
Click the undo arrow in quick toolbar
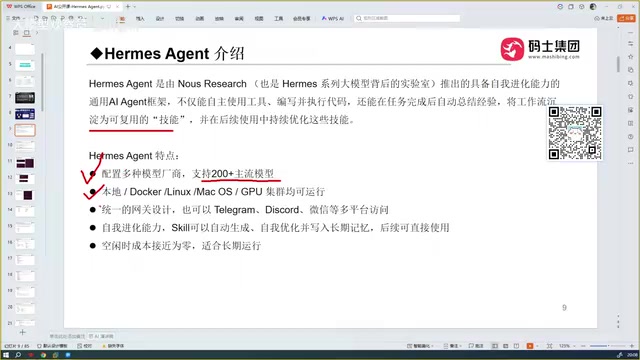coord(81,18)
